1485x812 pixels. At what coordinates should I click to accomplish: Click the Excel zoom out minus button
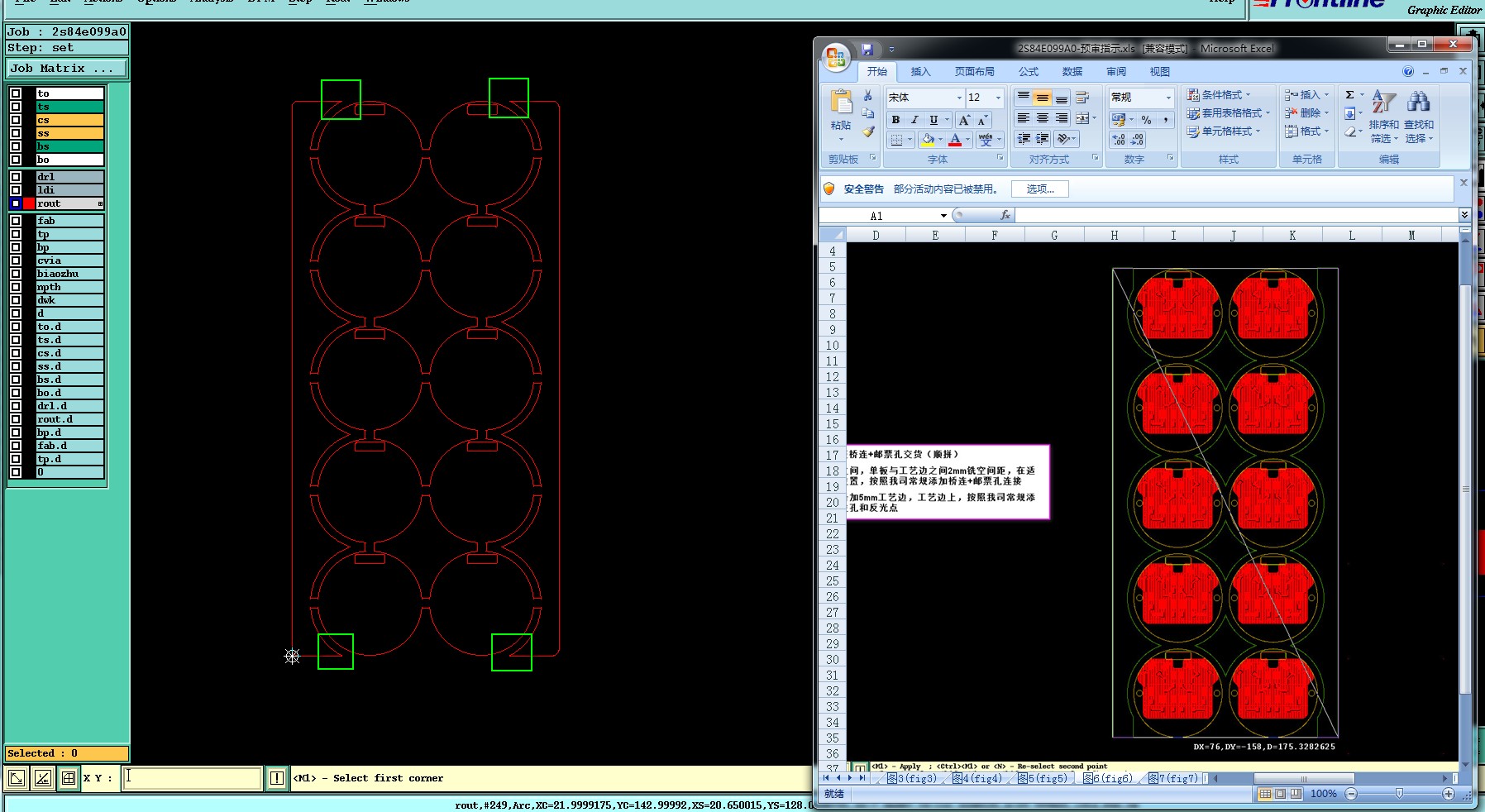coord(1351,794)
